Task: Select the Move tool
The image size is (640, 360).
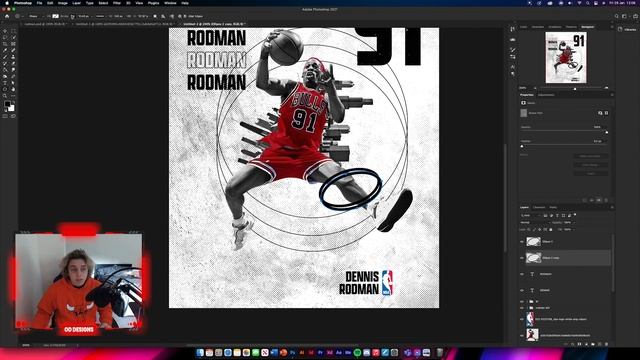Action: coord(5,31)
